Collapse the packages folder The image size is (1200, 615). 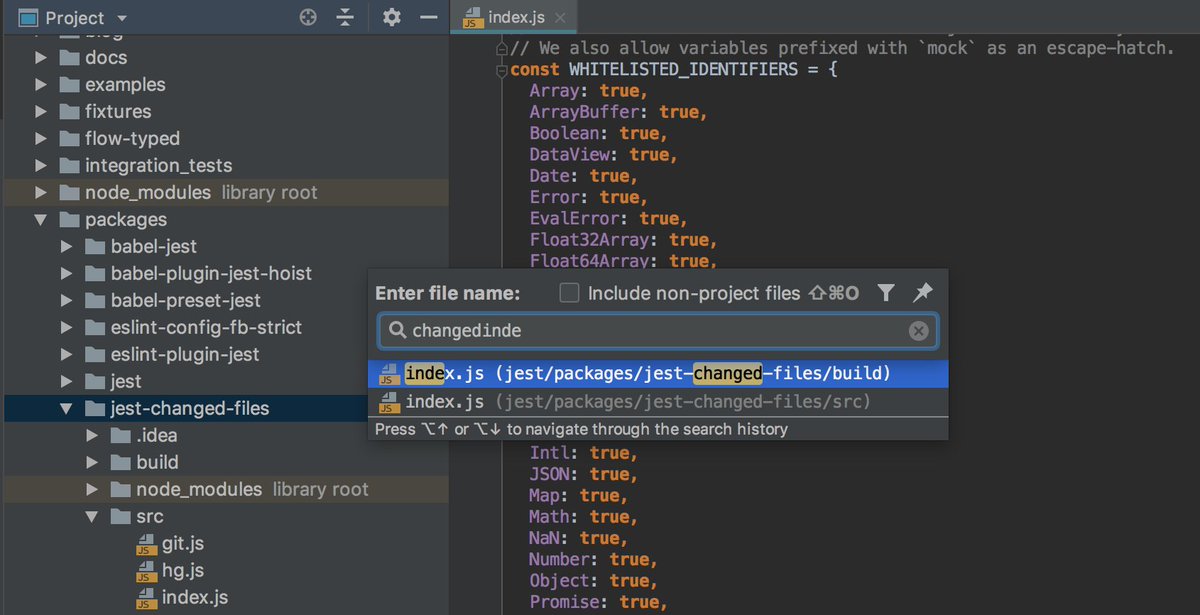coord(41,220)
